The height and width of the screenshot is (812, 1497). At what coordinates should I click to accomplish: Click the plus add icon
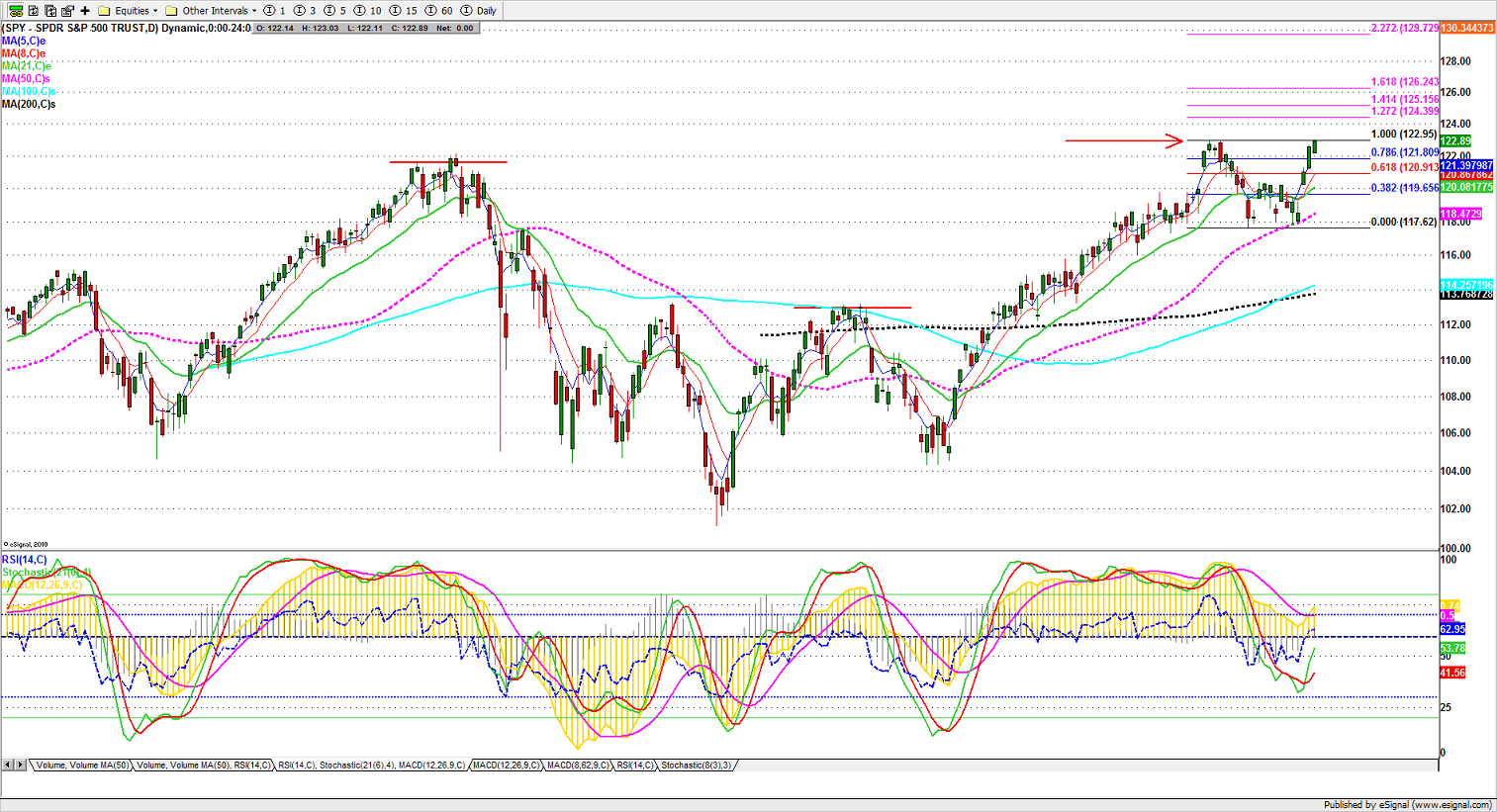coord(85,10)
